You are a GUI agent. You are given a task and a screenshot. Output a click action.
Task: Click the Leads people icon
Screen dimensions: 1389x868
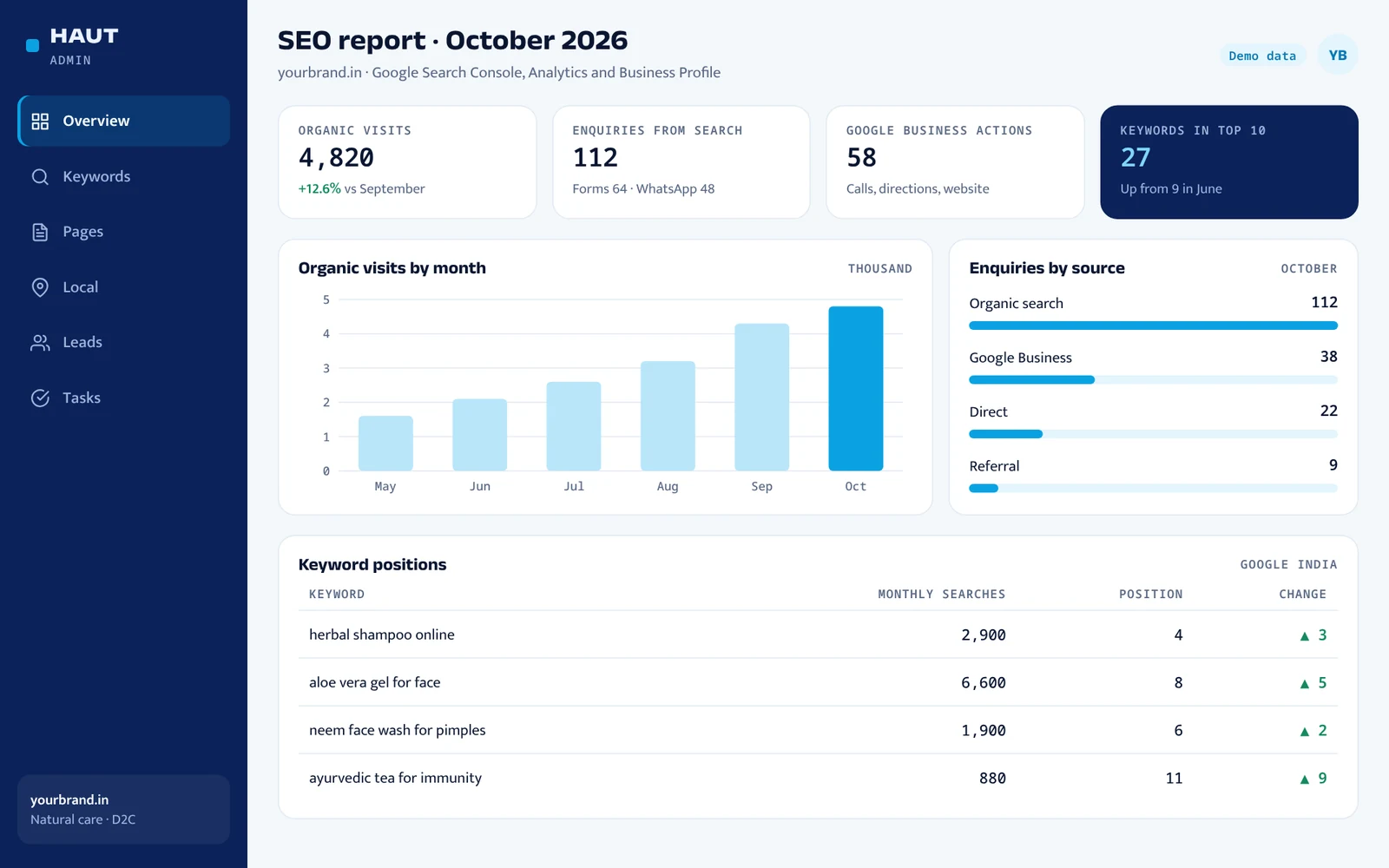pyautogui.click(x=40, y=343)
